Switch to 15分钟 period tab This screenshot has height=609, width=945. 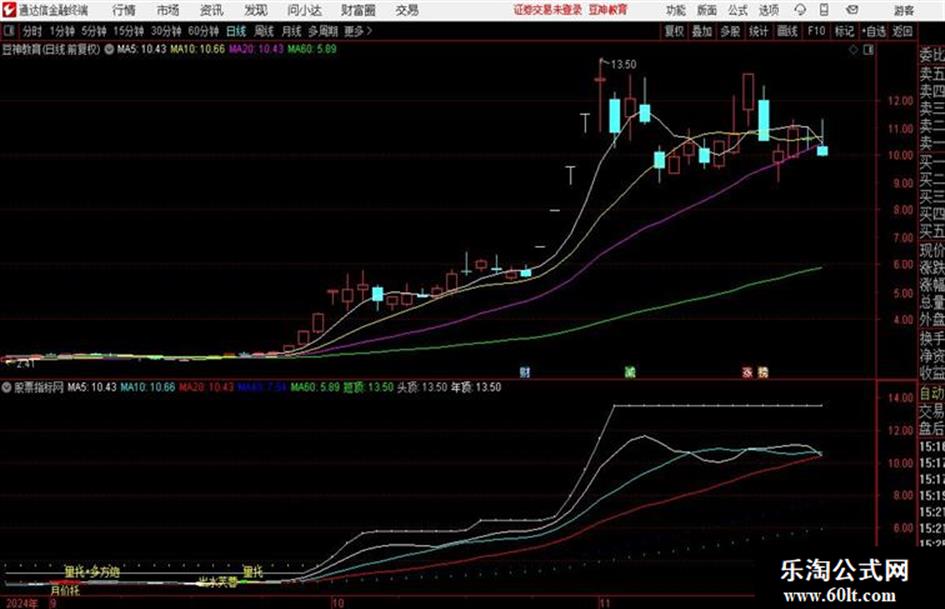(129, 31)
